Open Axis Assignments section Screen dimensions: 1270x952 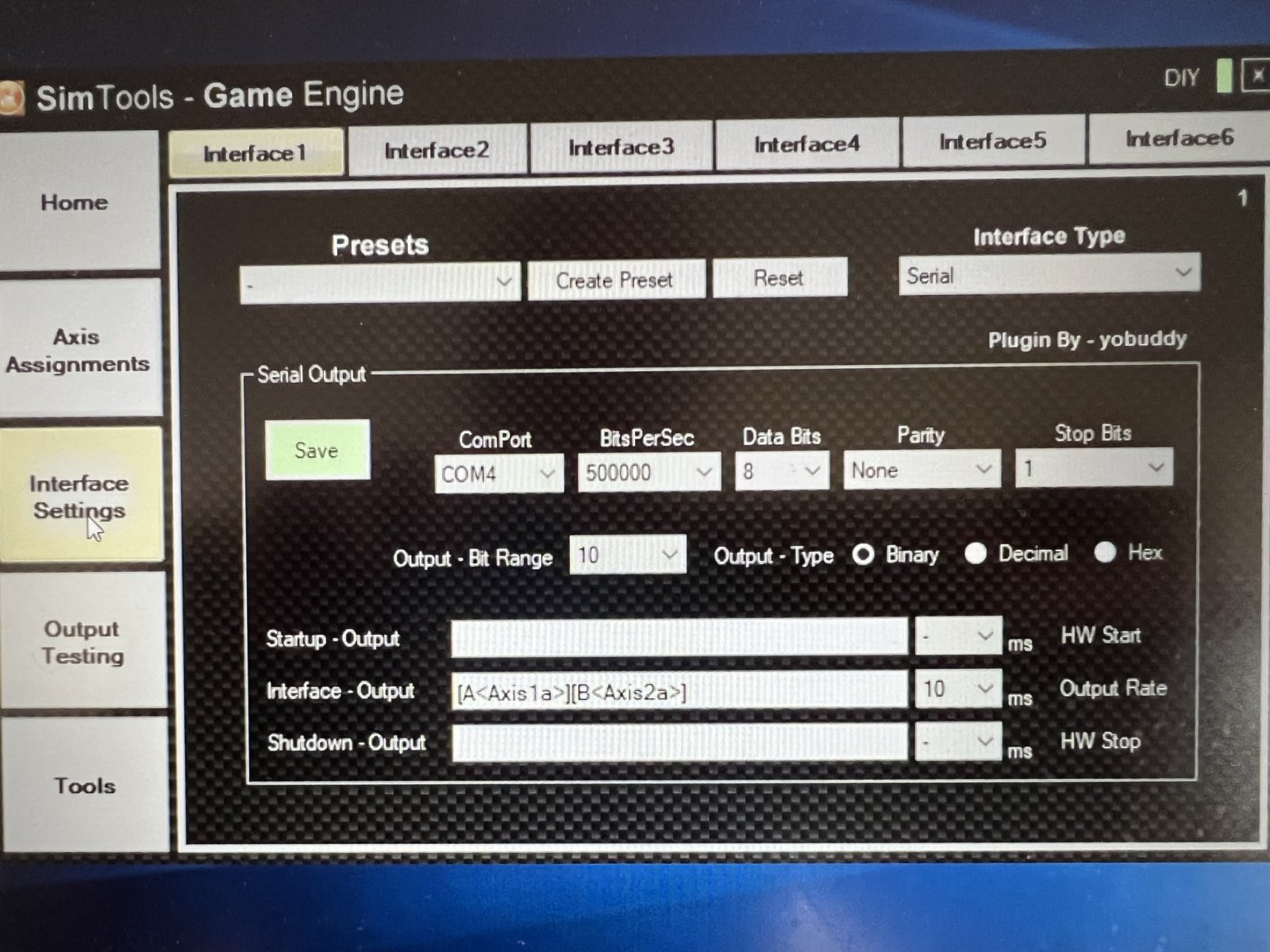pyautogui.click(x=79, y=349)
